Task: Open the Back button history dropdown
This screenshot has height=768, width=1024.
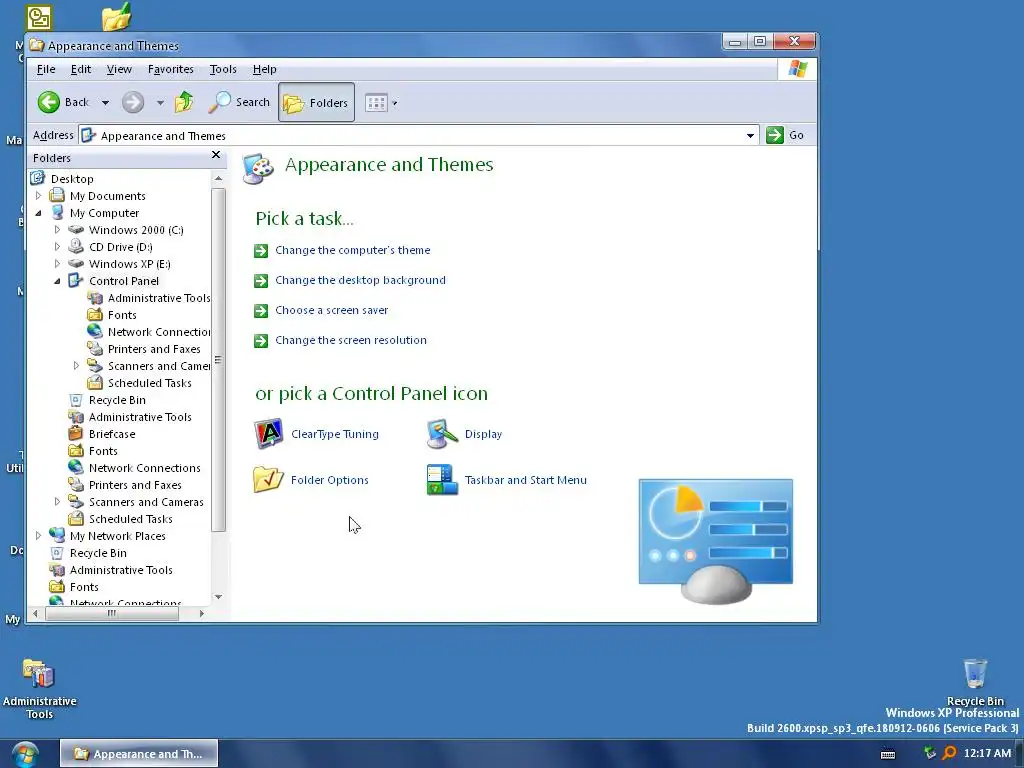Action: pyautogui.click(x=105, y=103)
